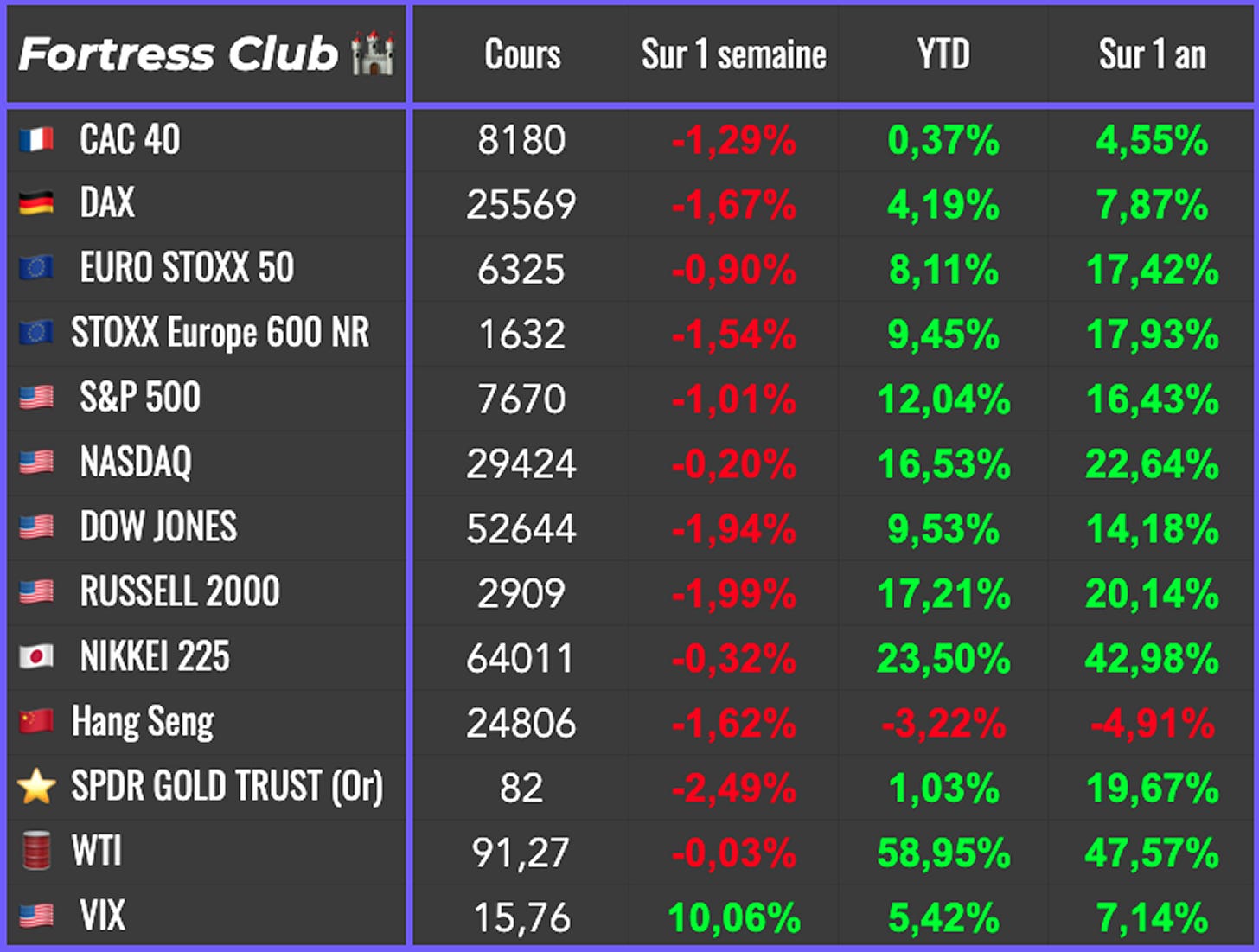This screenshot has height=952, width=1259.
Task: Click the French flag next to CAC 40
Action: (x=36, y=139)
